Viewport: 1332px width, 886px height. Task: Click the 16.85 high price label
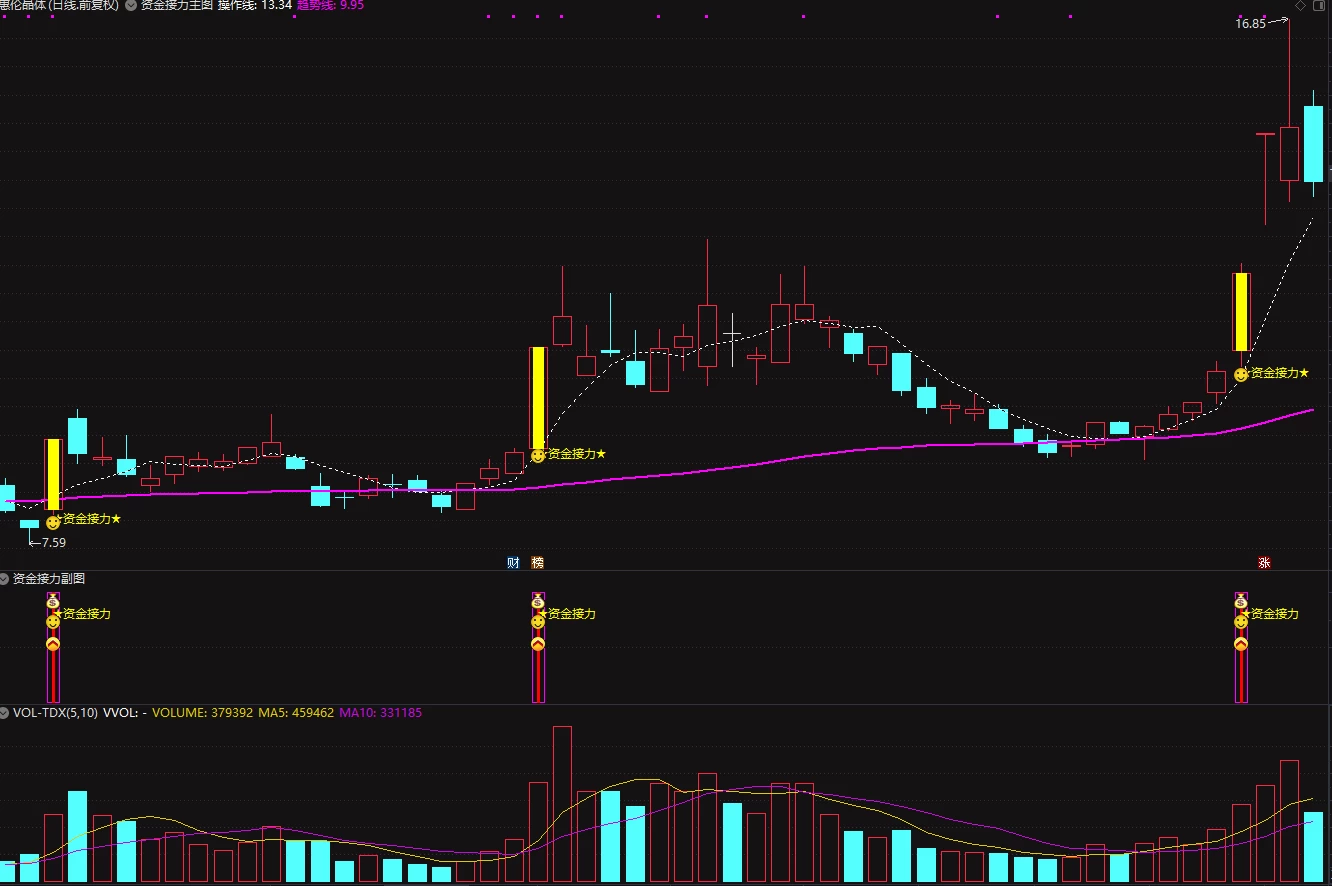[x=1250, y=24]
